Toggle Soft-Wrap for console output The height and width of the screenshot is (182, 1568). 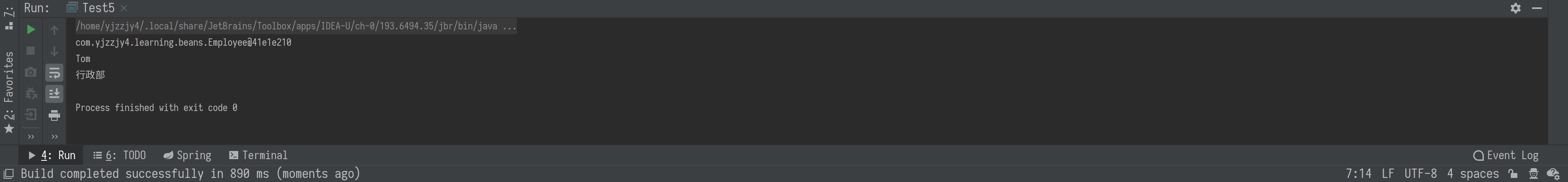tap(54, 73)
